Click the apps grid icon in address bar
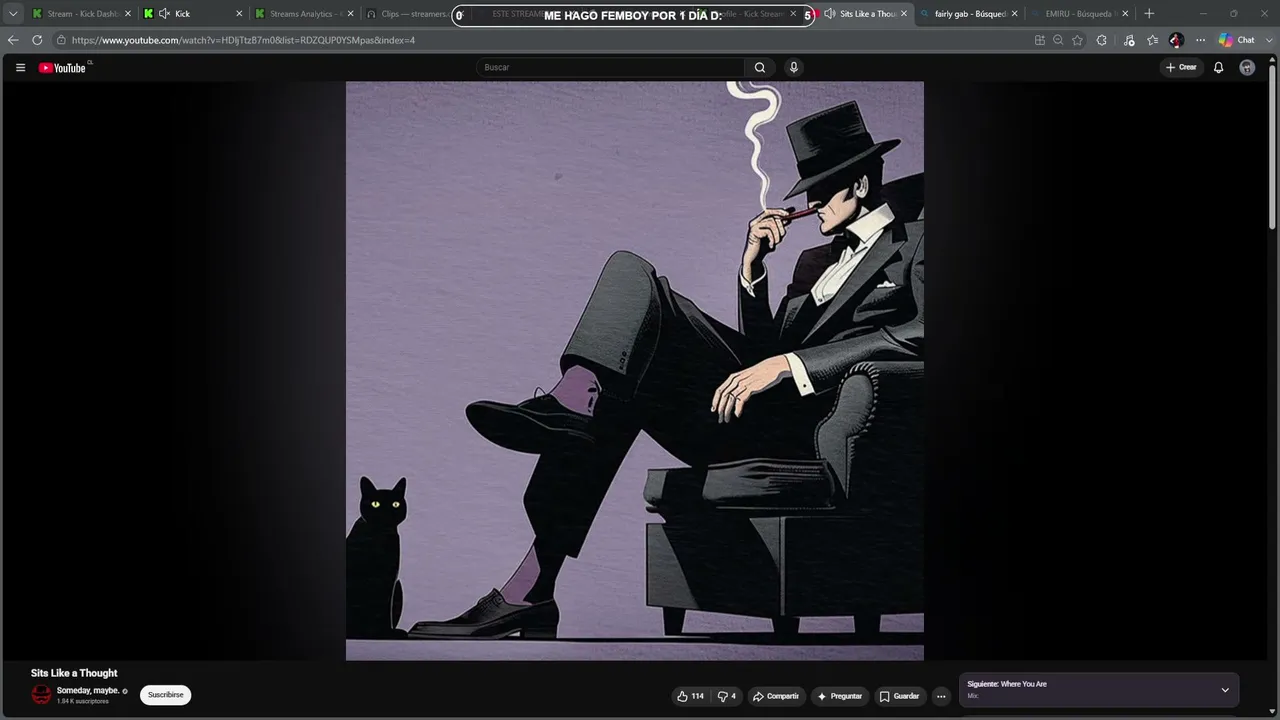Viewport: 1280px width, 720px height. click(x=1040, y=40)
